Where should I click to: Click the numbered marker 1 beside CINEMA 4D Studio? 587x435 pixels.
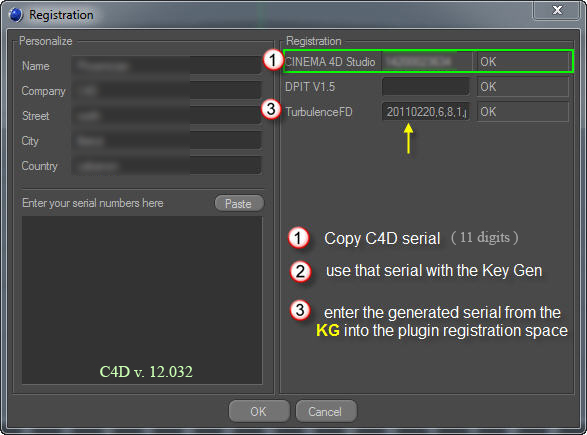pos(273,60)
